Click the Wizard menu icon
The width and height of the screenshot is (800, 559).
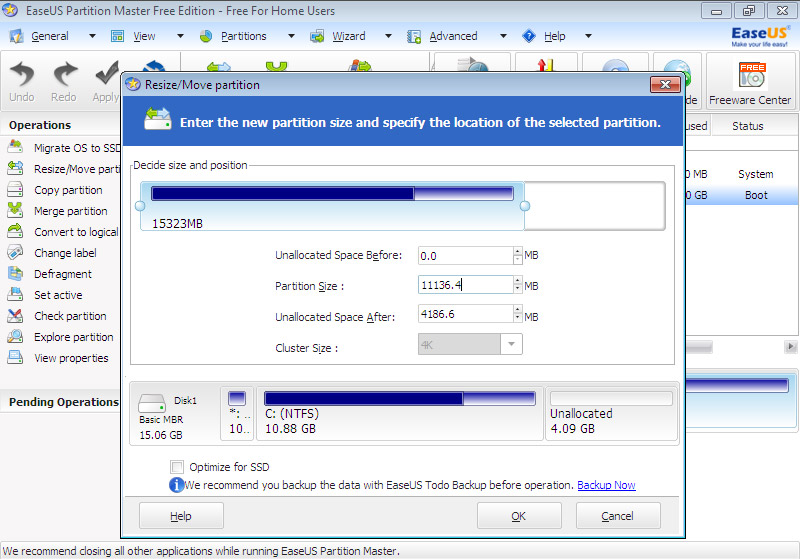317,36
